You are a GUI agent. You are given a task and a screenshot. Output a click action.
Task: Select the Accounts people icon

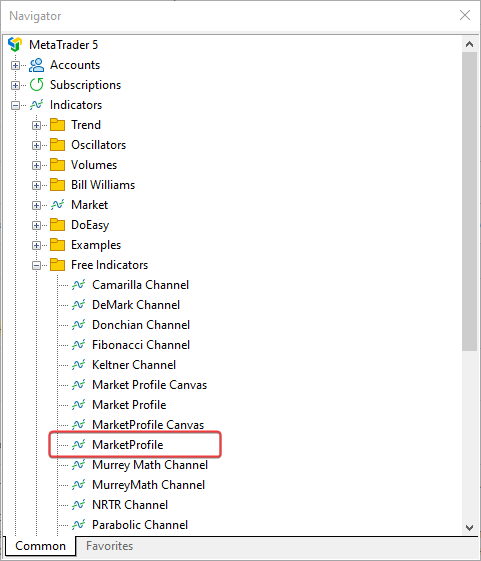[37, 65]
